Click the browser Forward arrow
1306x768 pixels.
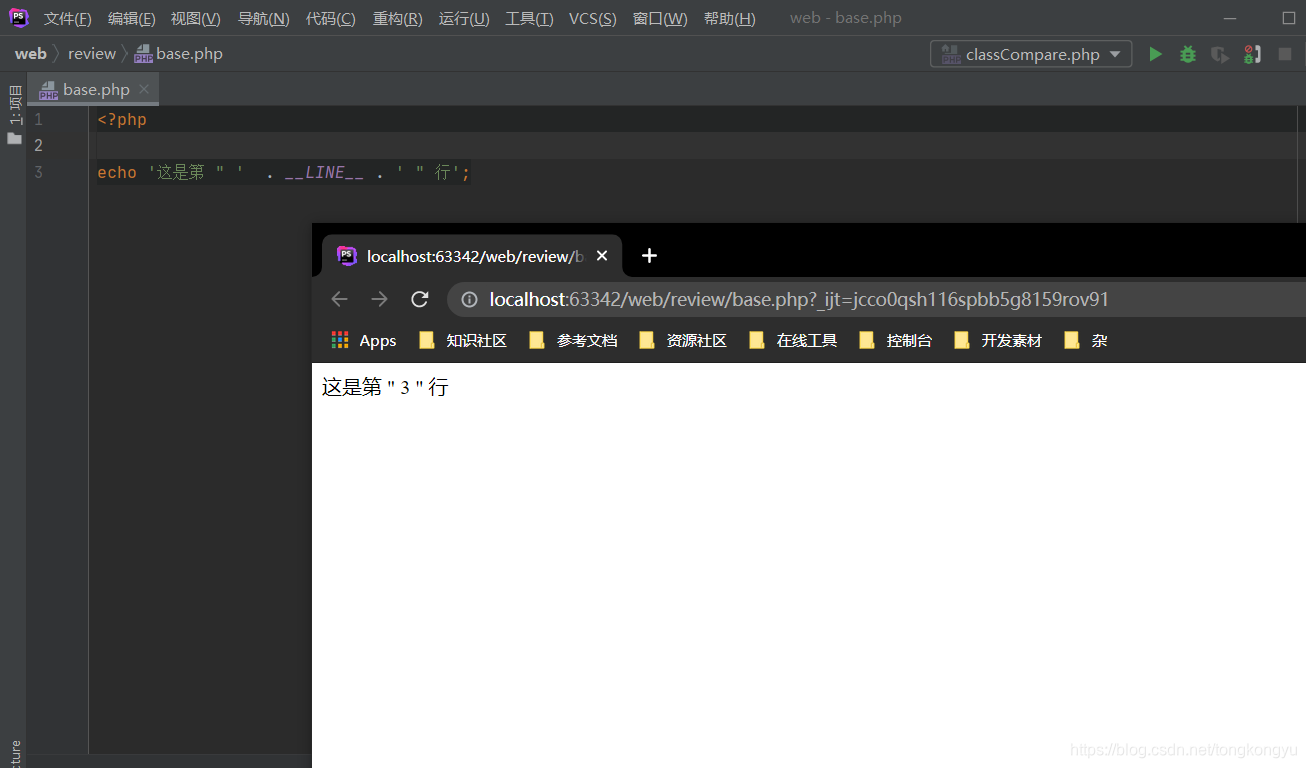pos(379,299)
